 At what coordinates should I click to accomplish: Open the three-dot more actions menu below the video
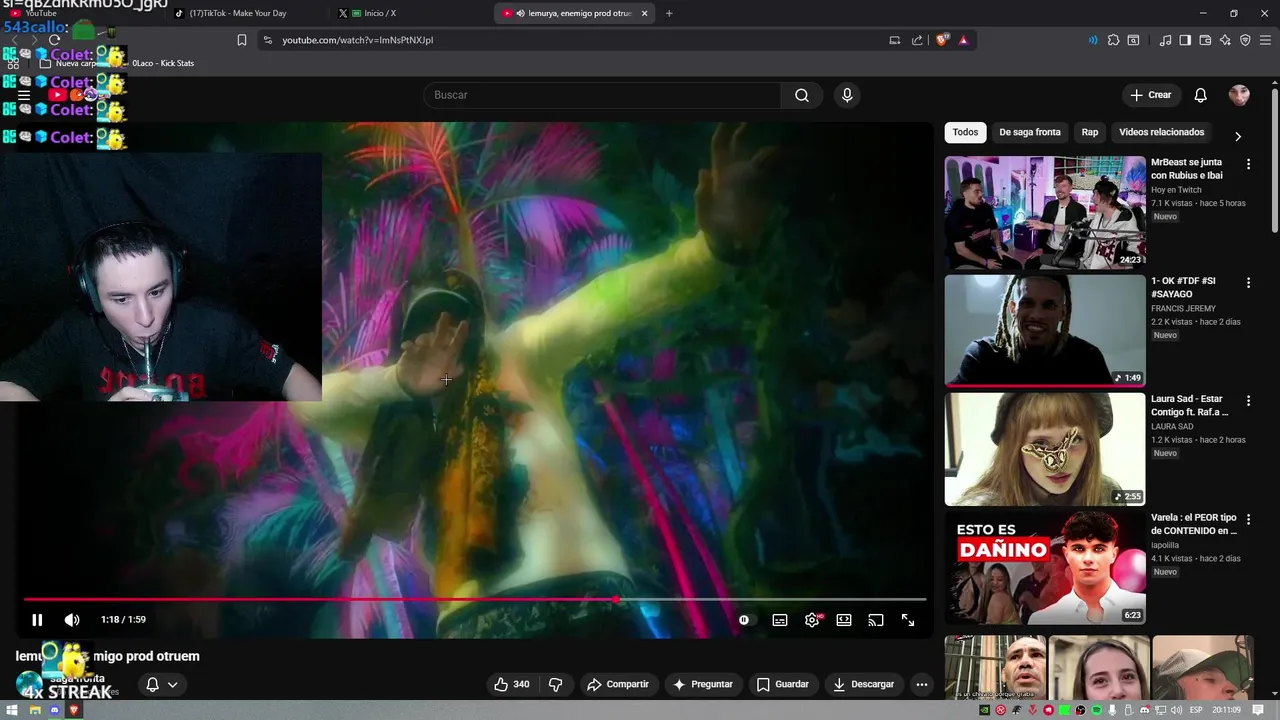pyautogui.click(x=922, y=684)
